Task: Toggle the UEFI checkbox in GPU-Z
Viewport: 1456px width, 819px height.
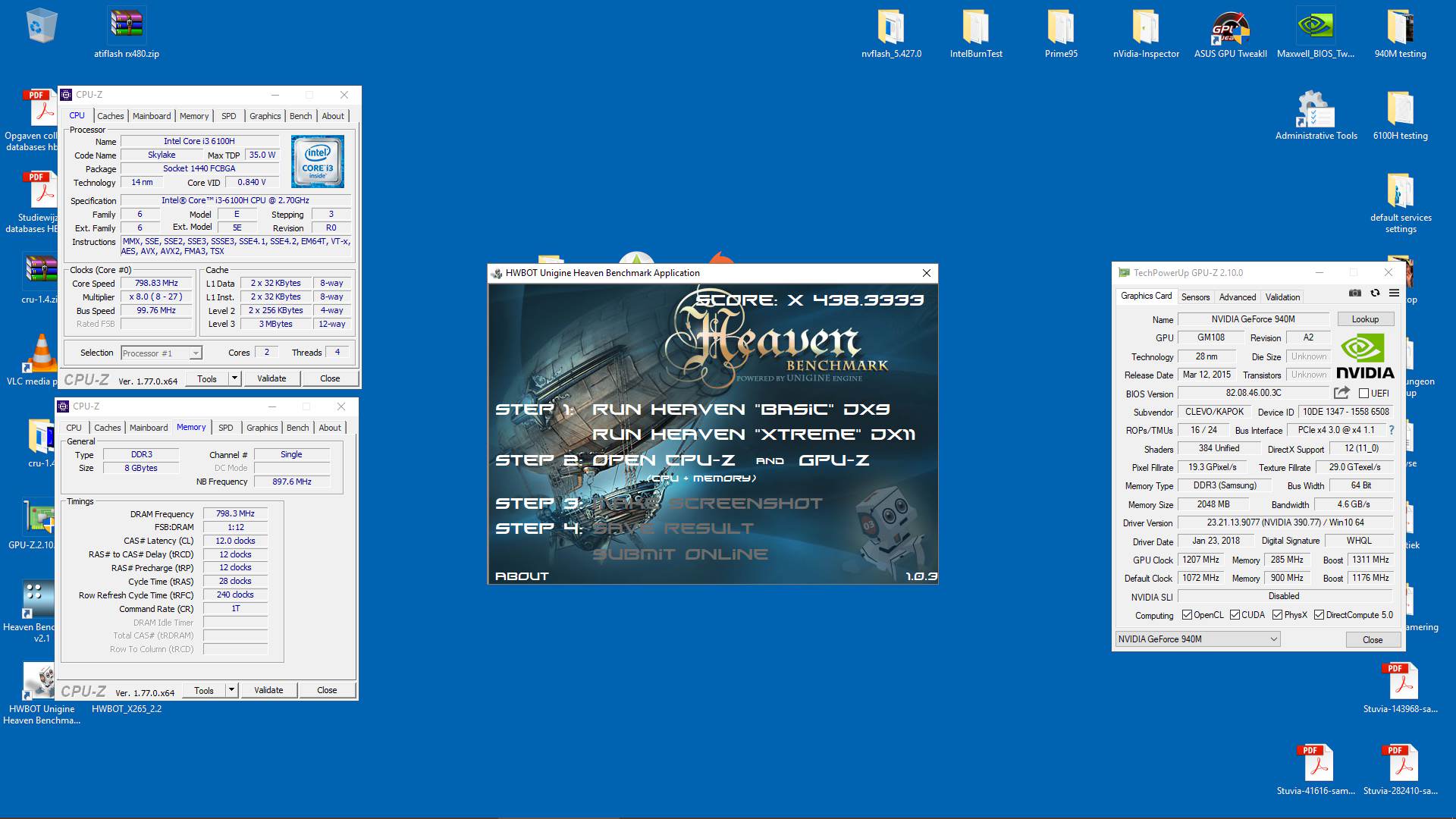Action: 1363,394
